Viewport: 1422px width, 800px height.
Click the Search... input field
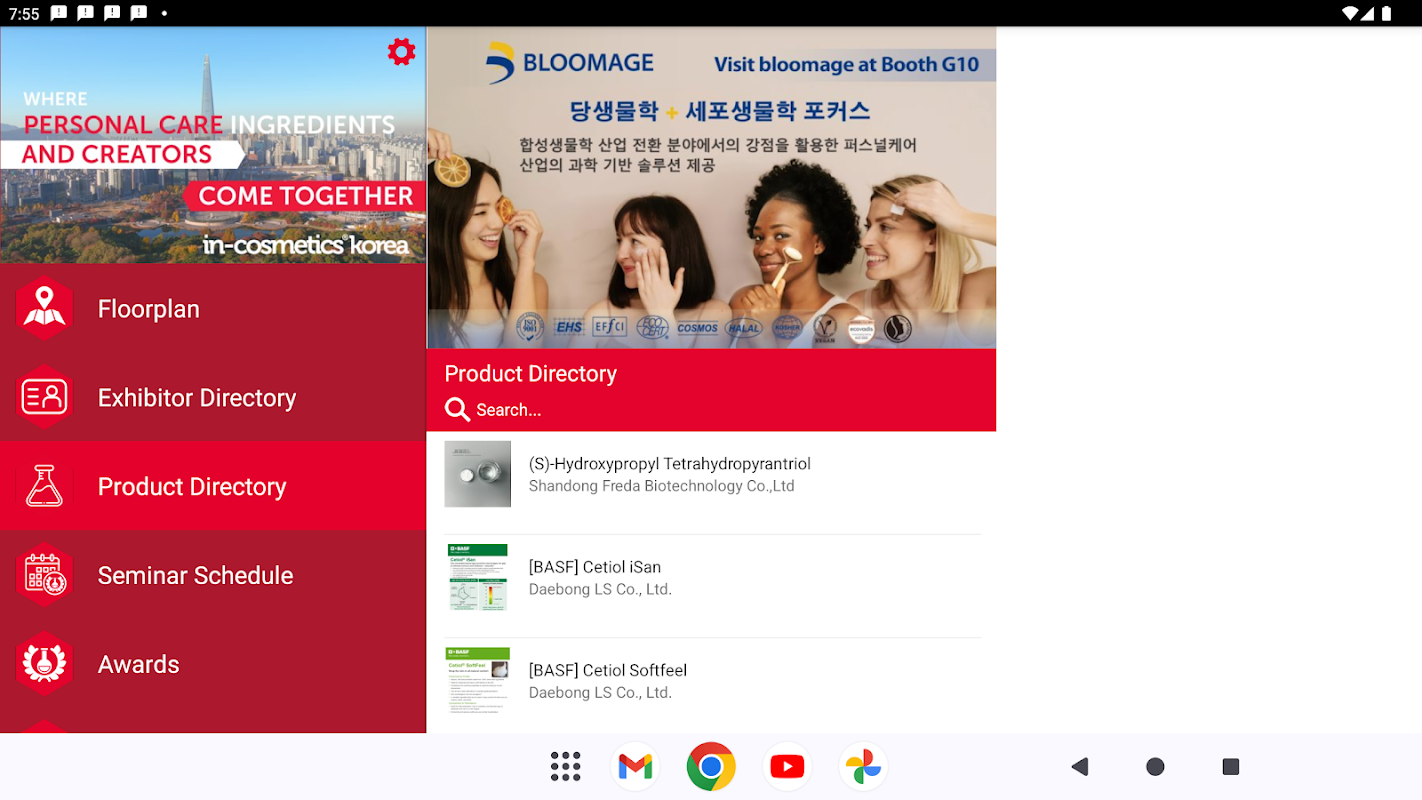point(711,410)
